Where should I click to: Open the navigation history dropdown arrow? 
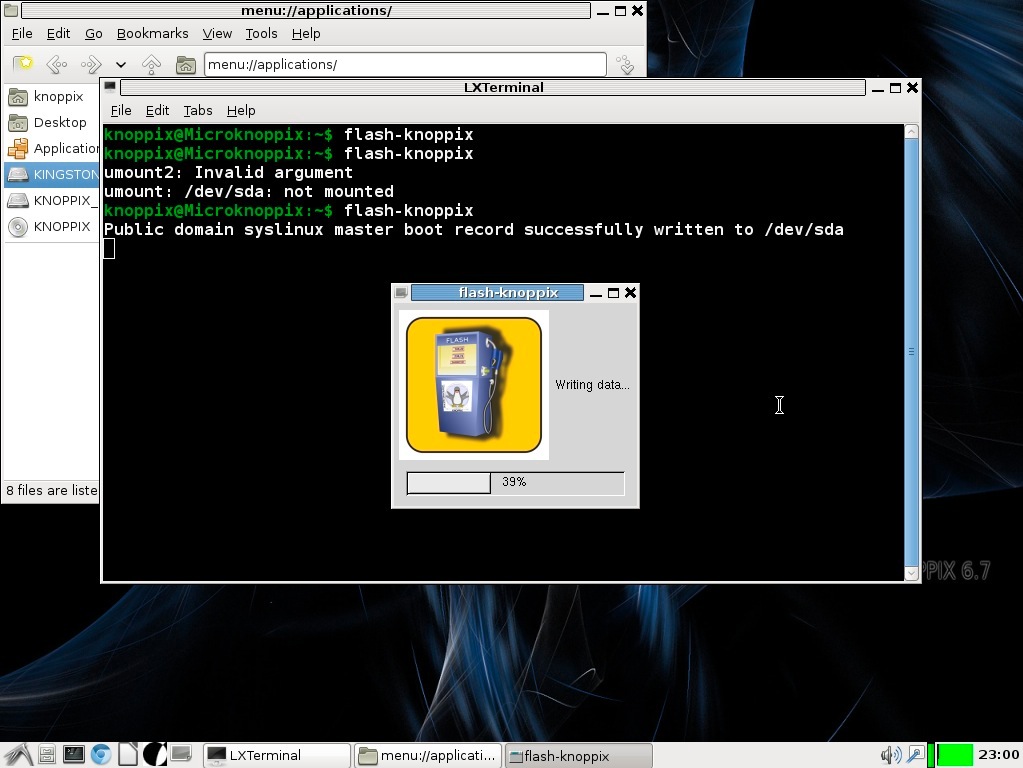(x=121, y=65)
